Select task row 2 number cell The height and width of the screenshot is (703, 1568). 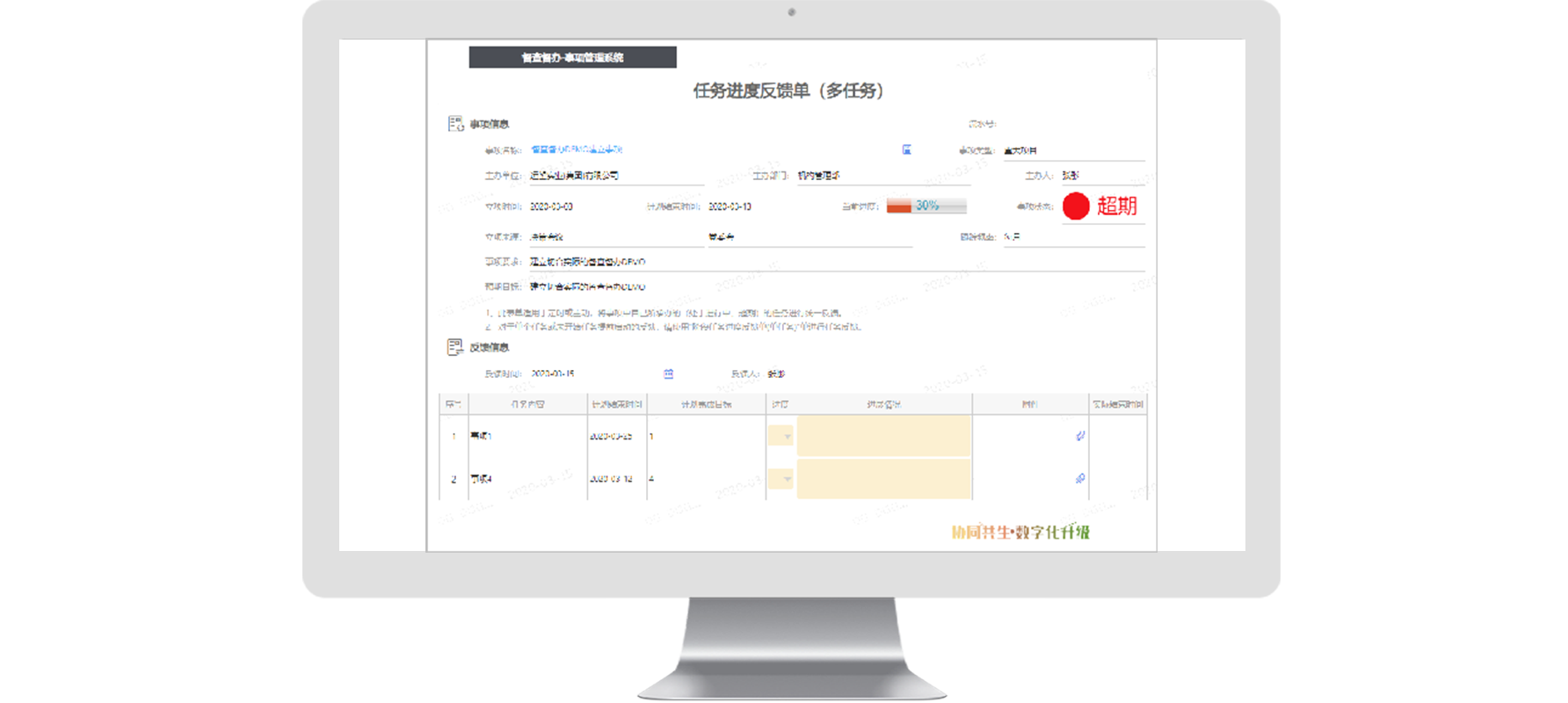[454, 479]
